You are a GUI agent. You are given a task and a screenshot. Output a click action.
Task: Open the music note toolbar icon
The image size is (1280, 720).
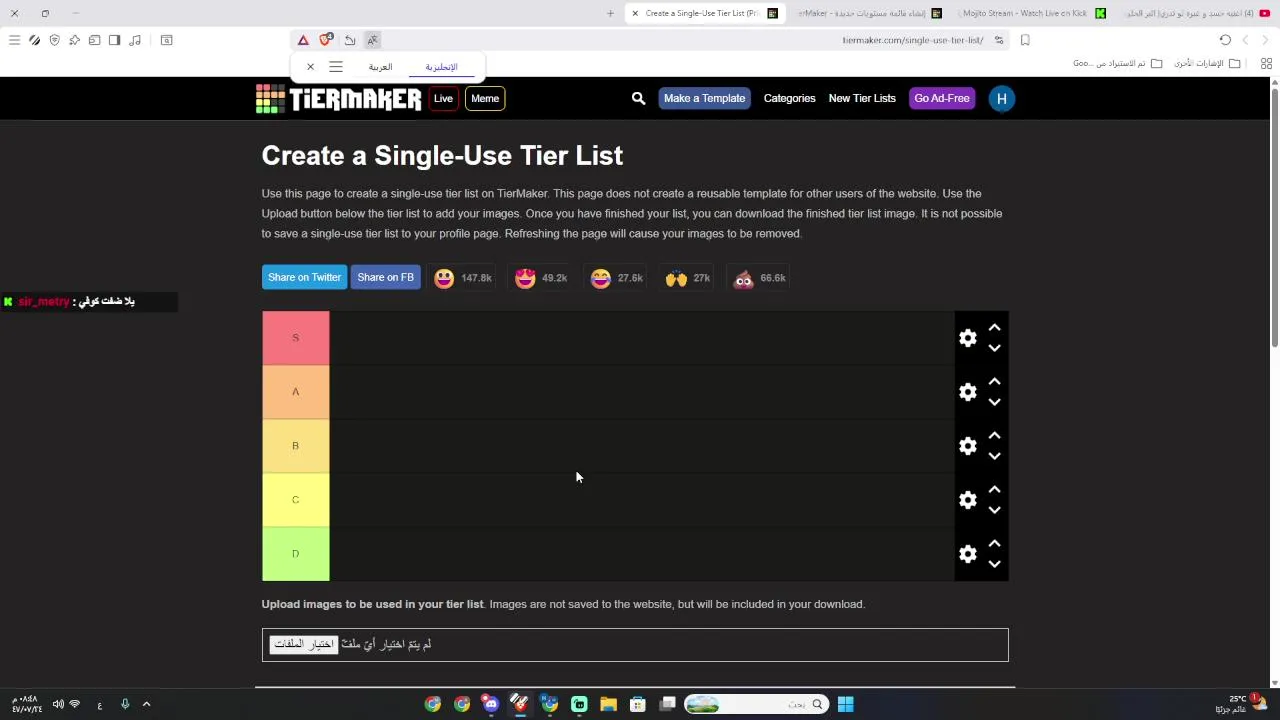point(136,40)
